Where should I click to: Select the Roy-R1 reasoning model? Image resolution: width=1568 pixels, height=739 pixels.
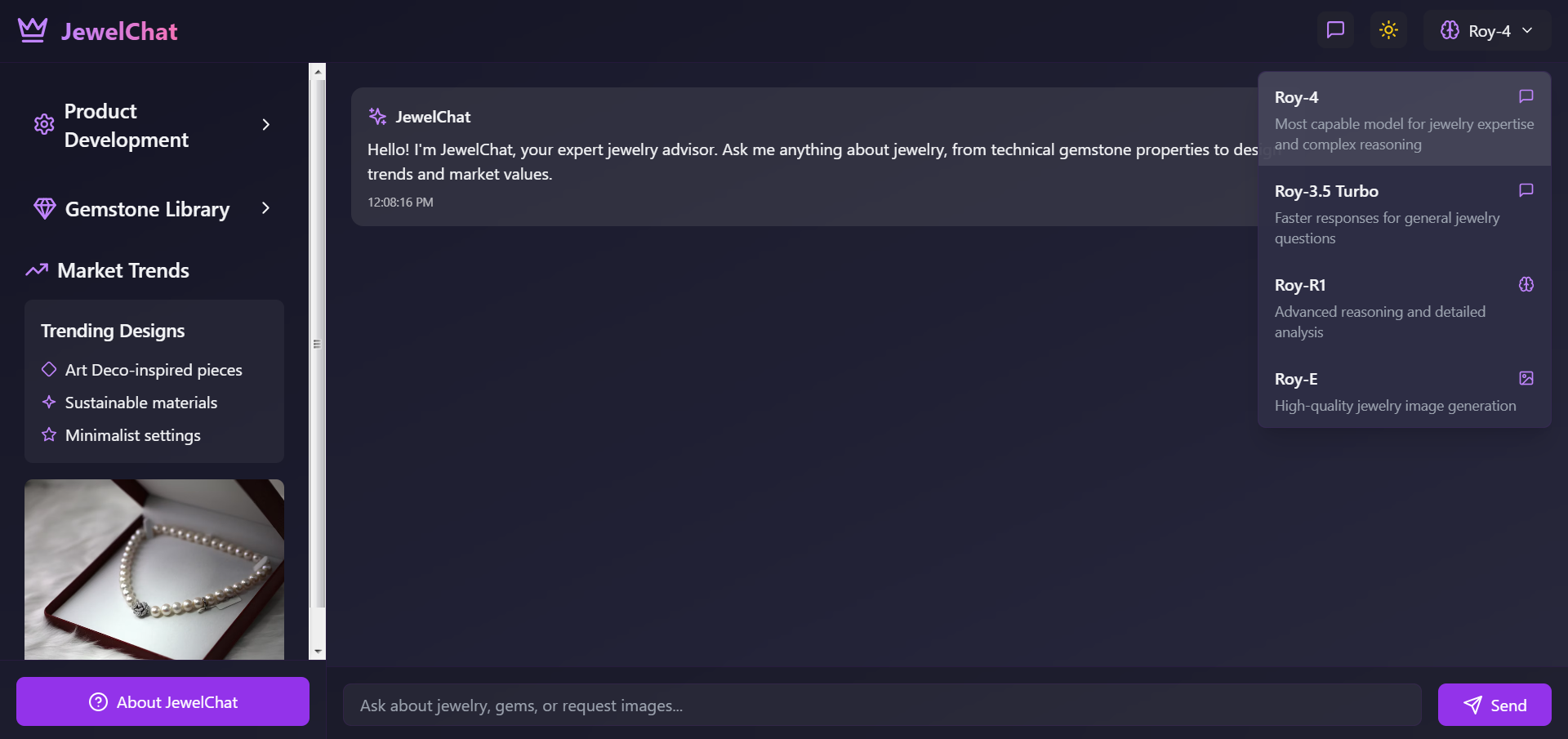(1404, 307)
